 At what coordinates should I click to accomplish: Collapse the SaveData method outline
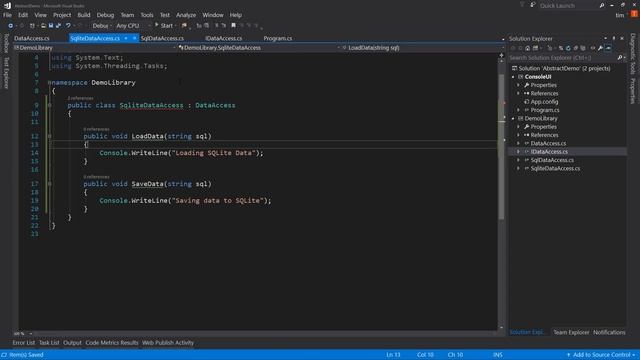(x=49, y=184)
